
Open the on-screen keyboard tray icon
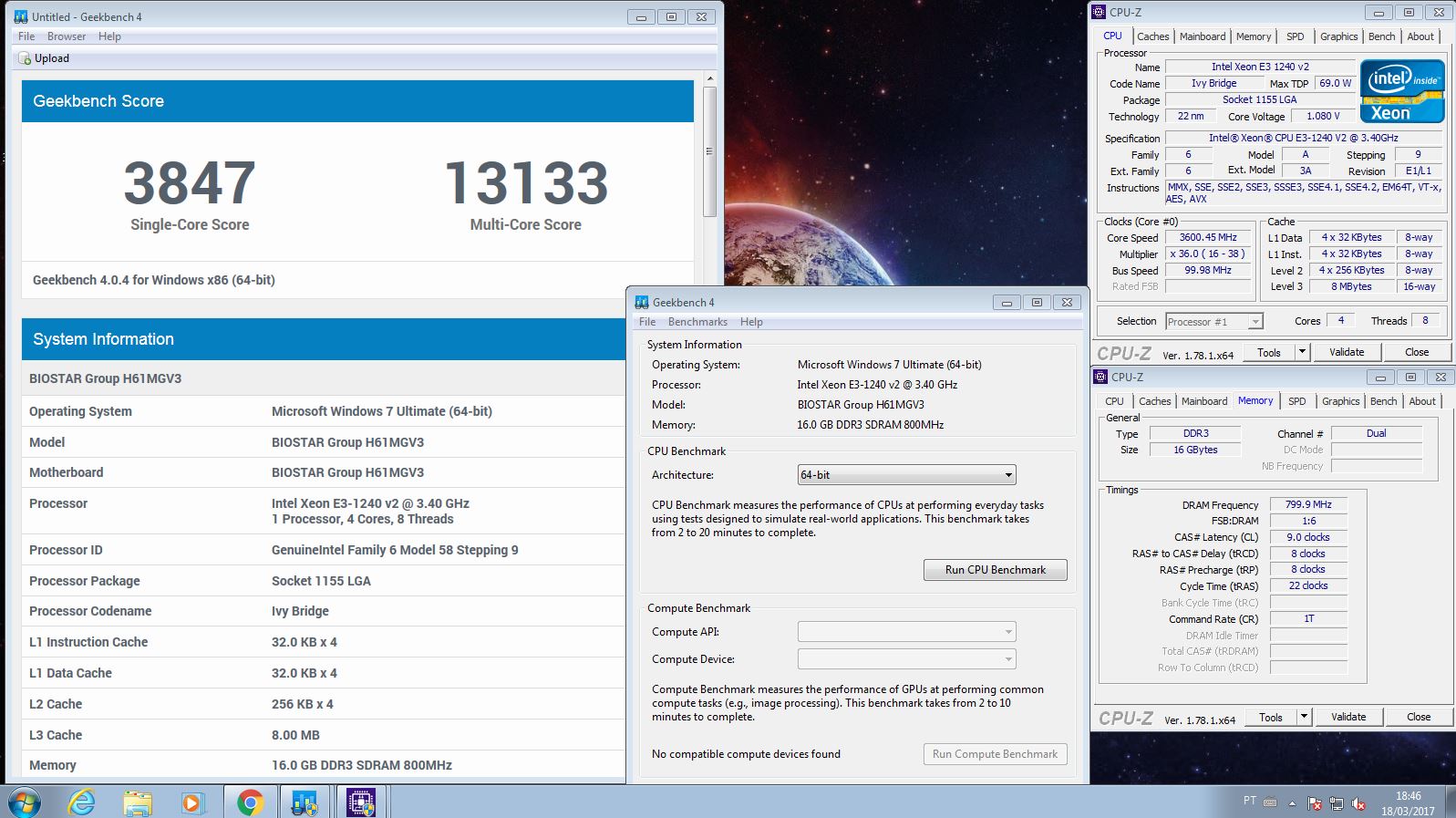[x=1270, y=802]
